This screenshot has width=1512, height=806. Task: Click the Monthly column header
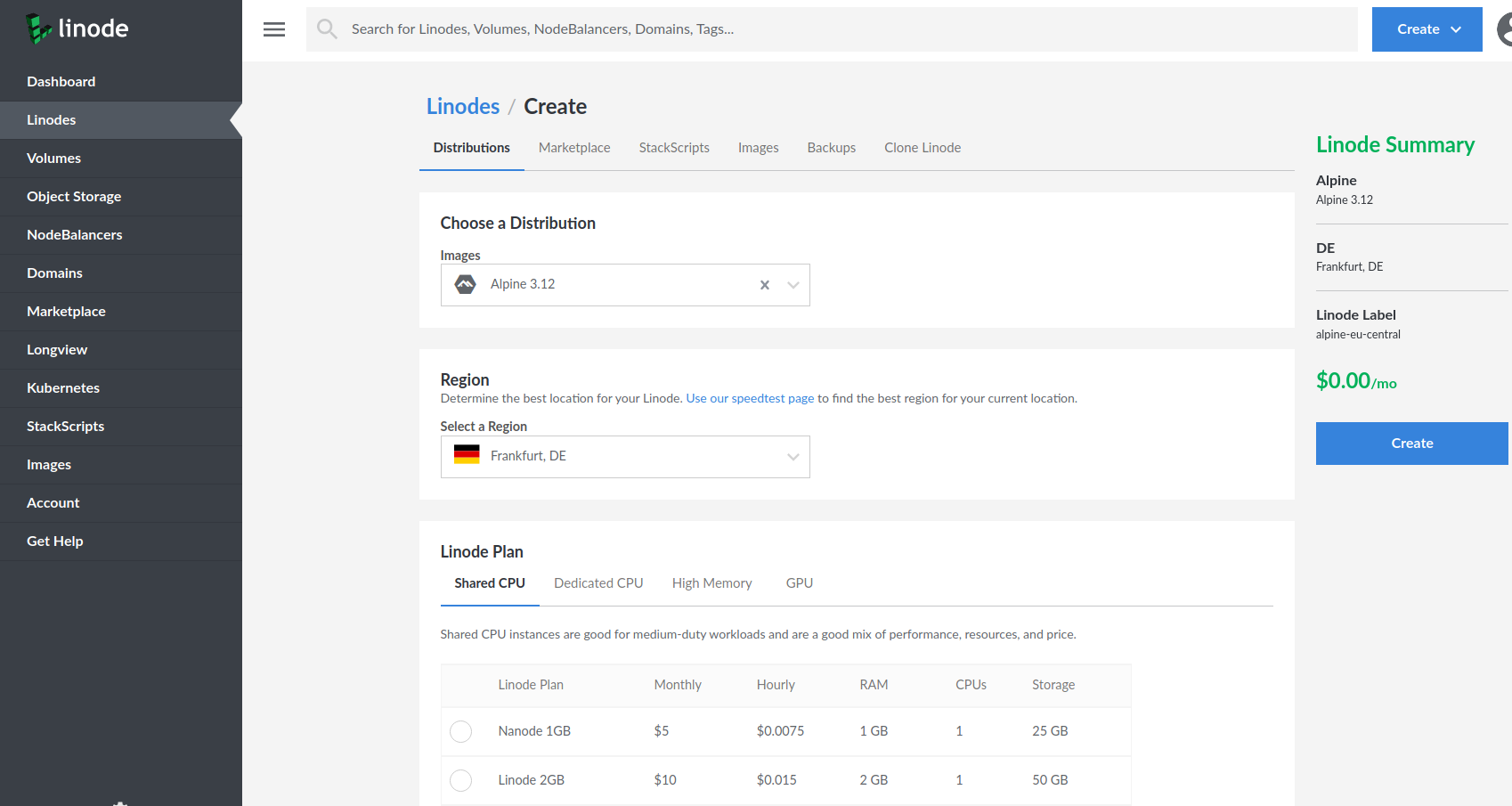tap(678, 685)
